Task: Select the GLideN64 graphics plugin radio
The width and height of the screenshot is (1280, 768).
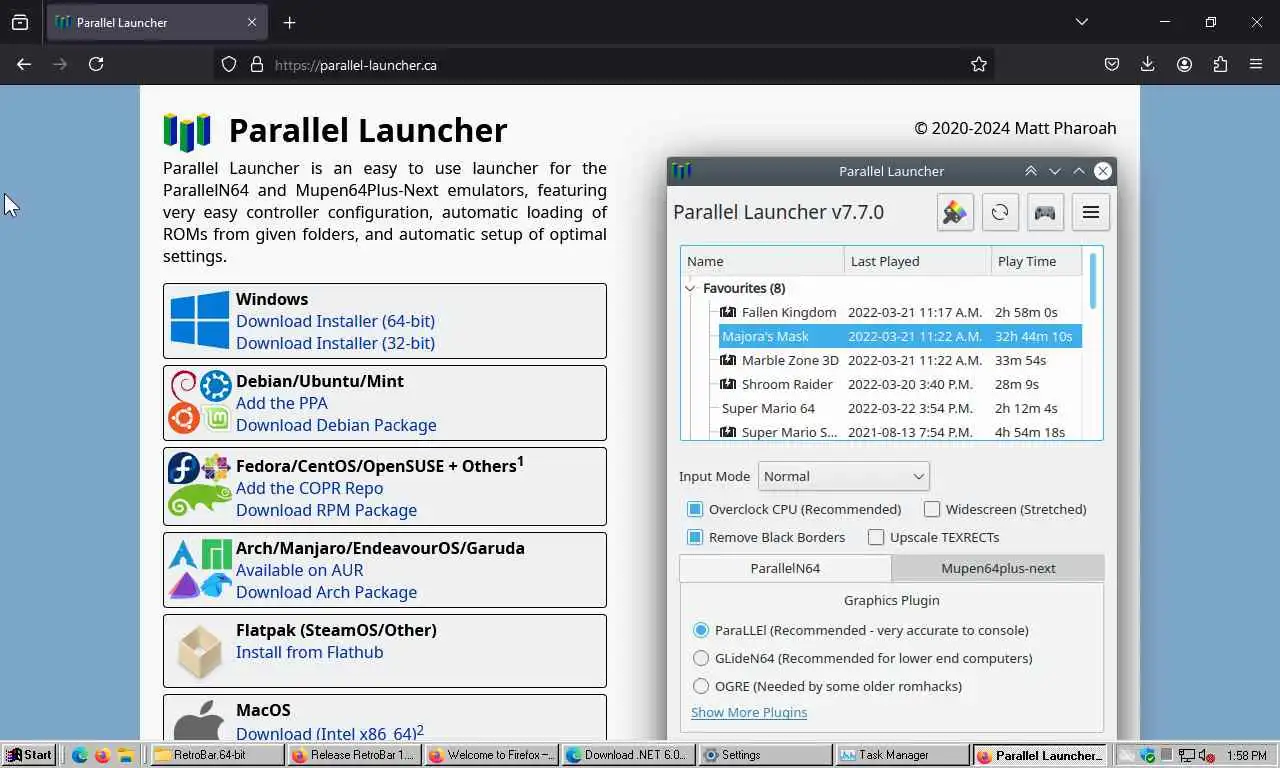Action: [x=701, y=658]
